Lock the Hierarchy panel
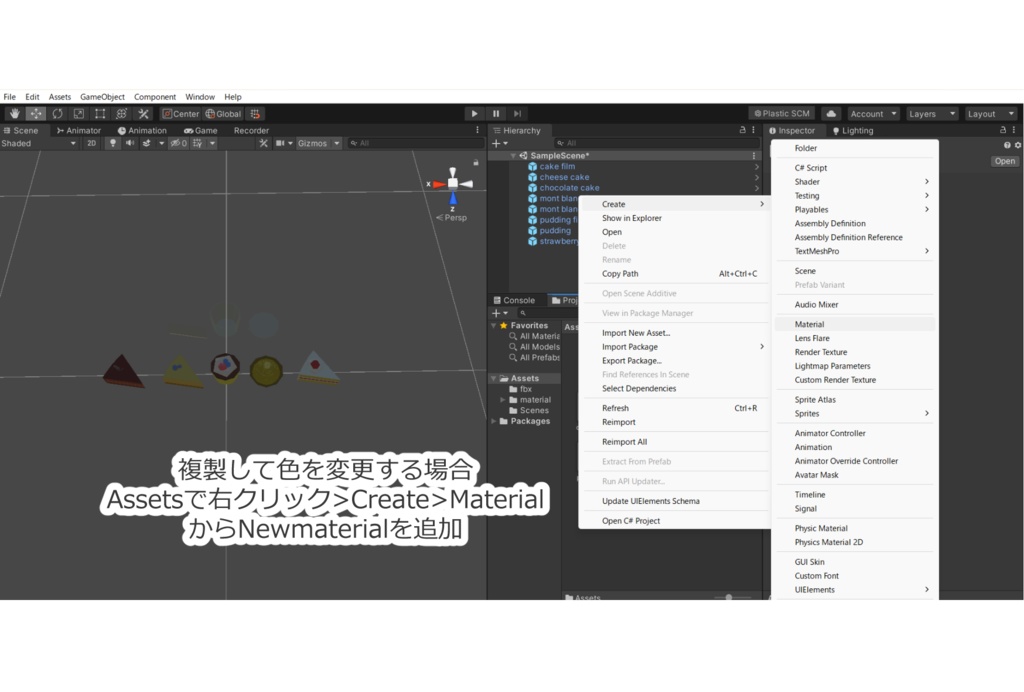 coord(742,130)
